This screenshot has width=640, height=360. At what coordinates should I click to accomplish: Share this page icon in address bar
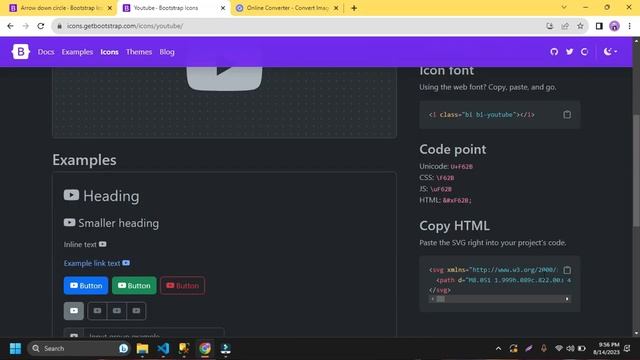tap(565, 26)
